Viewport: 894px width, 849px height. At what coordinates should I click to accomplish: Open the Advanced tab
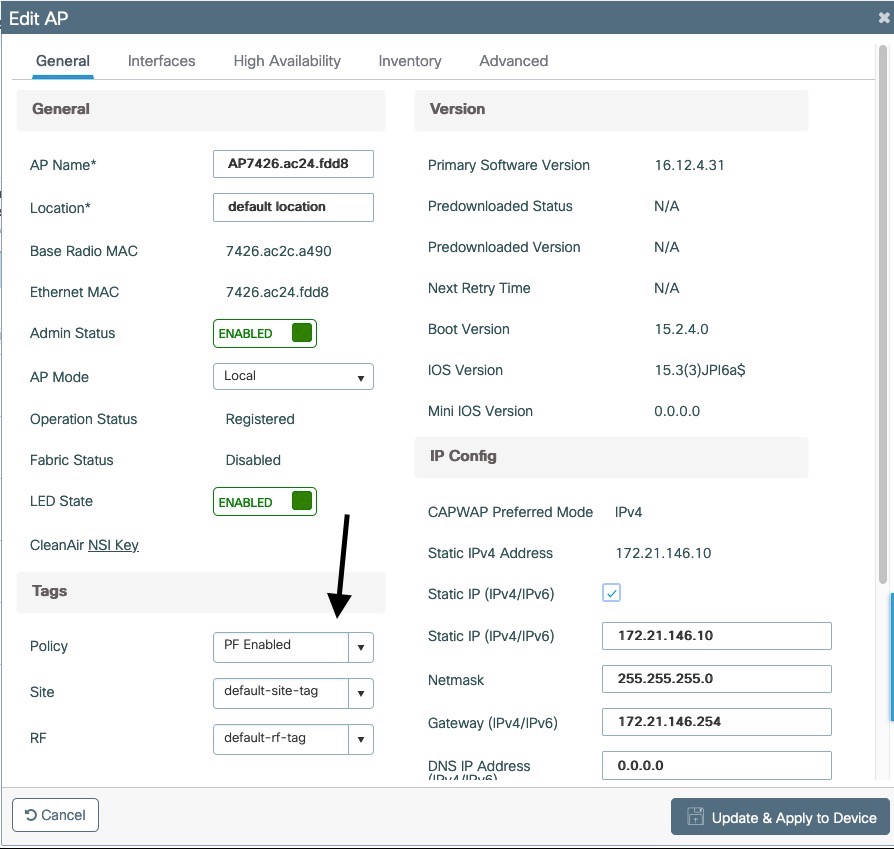pos(513,61)
